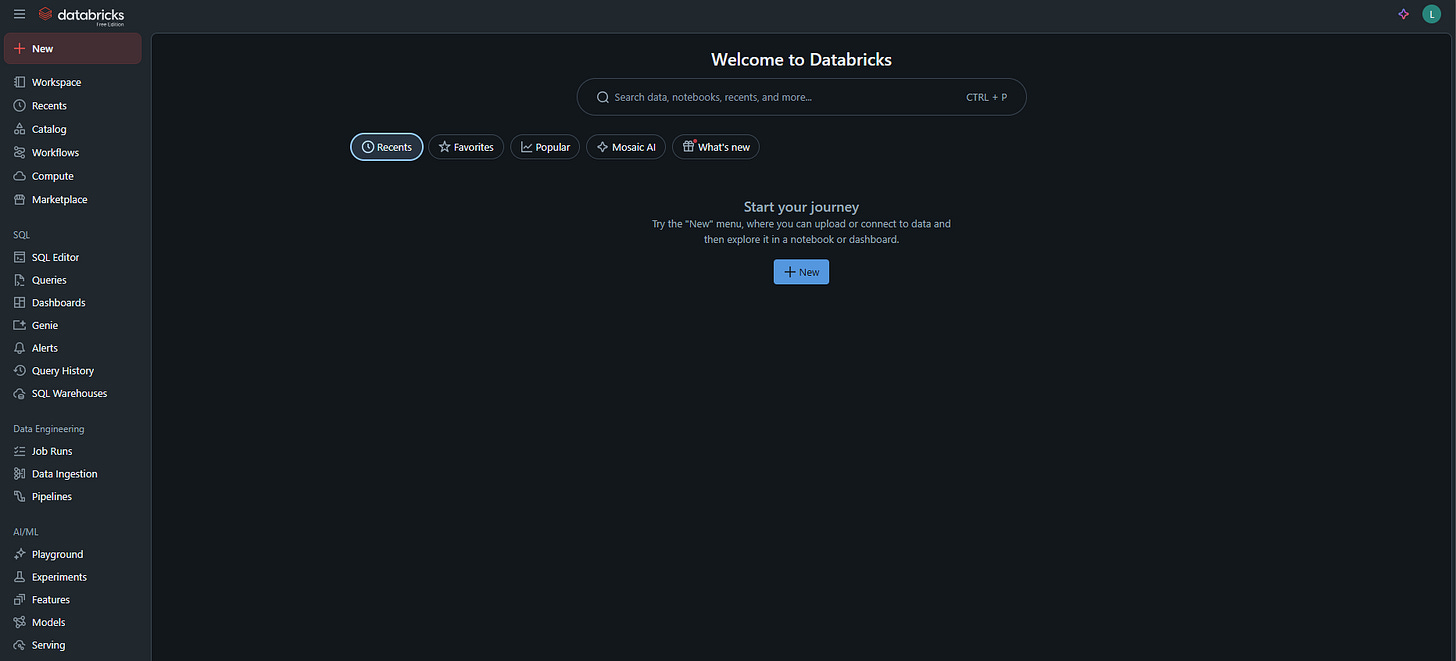Click the Models sidebar icon

20,622
